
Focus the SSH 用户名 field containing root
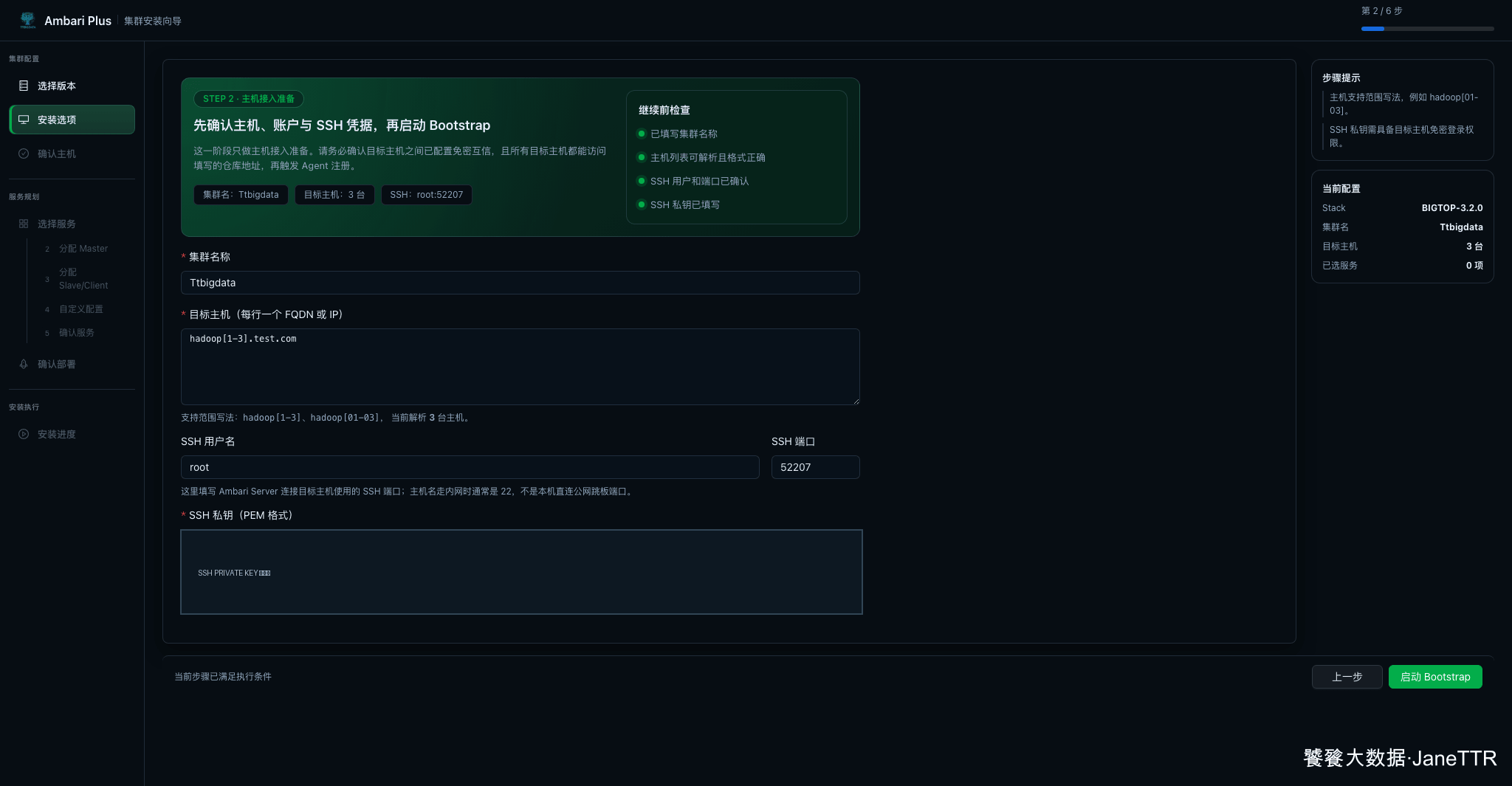(x=470, y=467)
